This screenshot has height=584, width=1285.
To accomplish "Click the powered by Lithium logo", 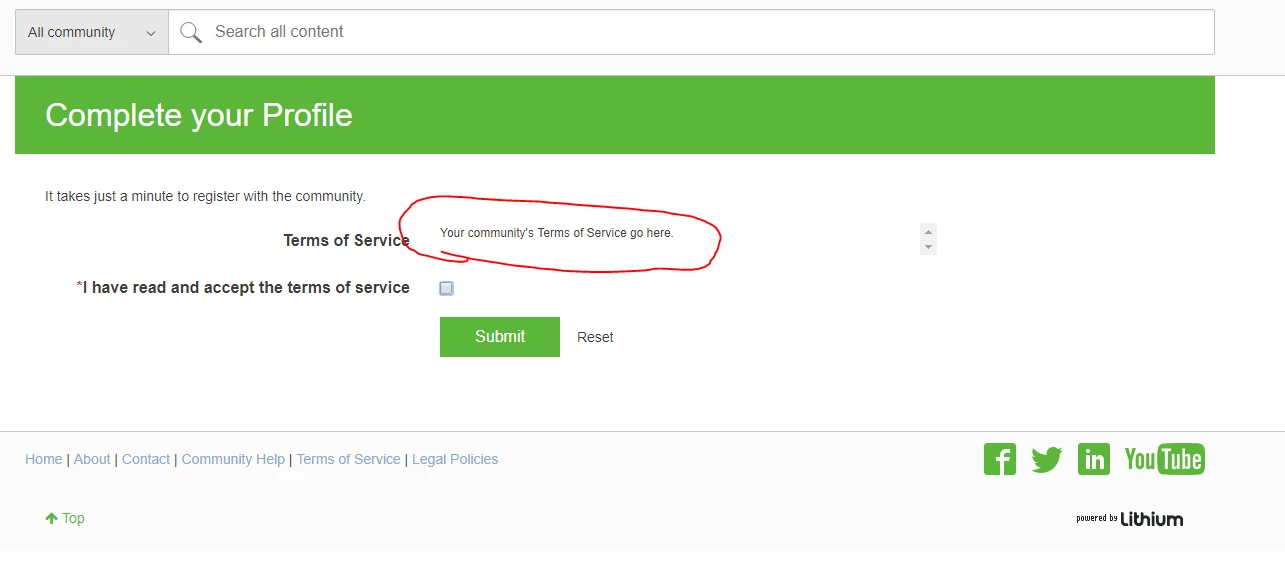I will click(1129, 518).
